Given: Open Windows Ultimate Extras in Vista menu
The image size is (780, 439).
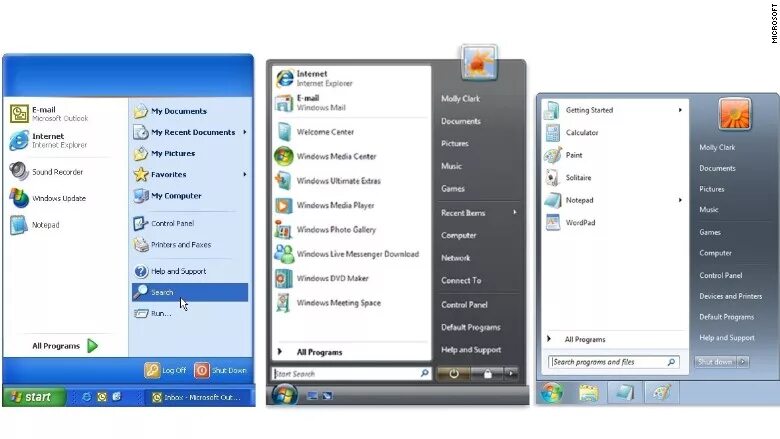Looking at the screenshot, I should coord(327,180).
